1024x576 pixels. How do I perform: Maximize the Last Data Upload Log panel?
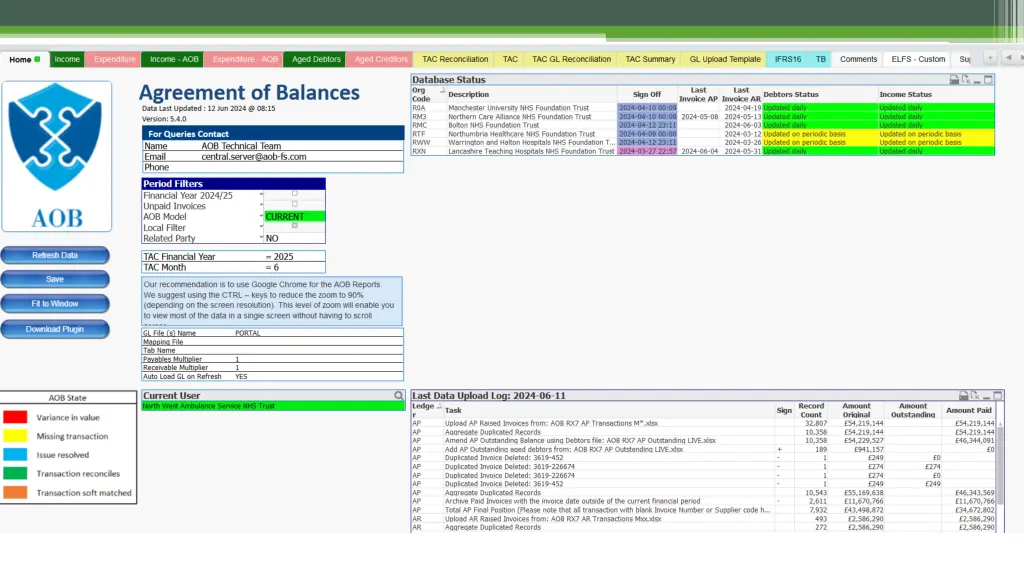click(x=997, y=396)
